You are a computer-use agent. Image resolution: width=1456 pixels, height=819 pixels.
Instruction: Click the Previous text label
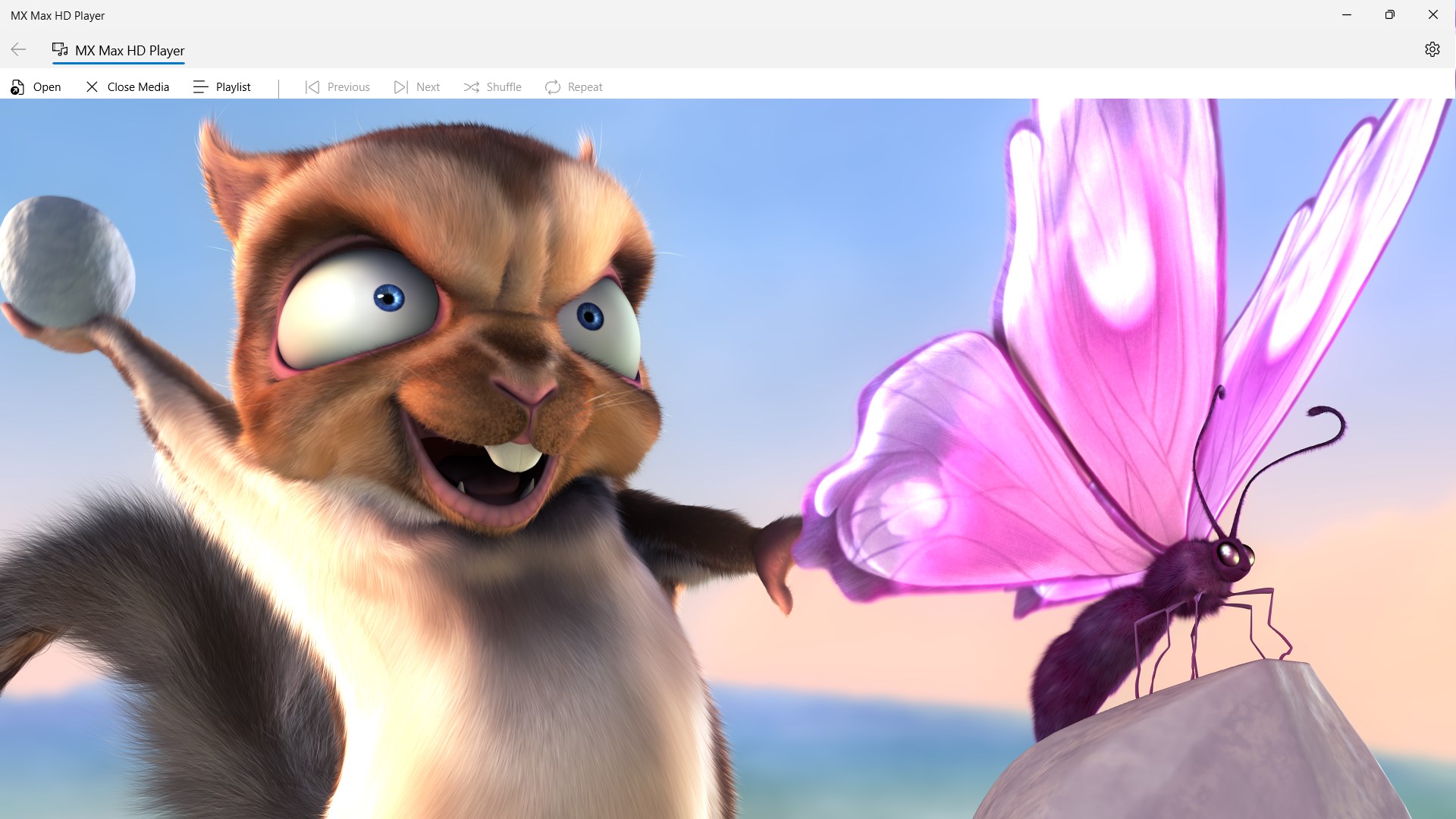point(349,86)
